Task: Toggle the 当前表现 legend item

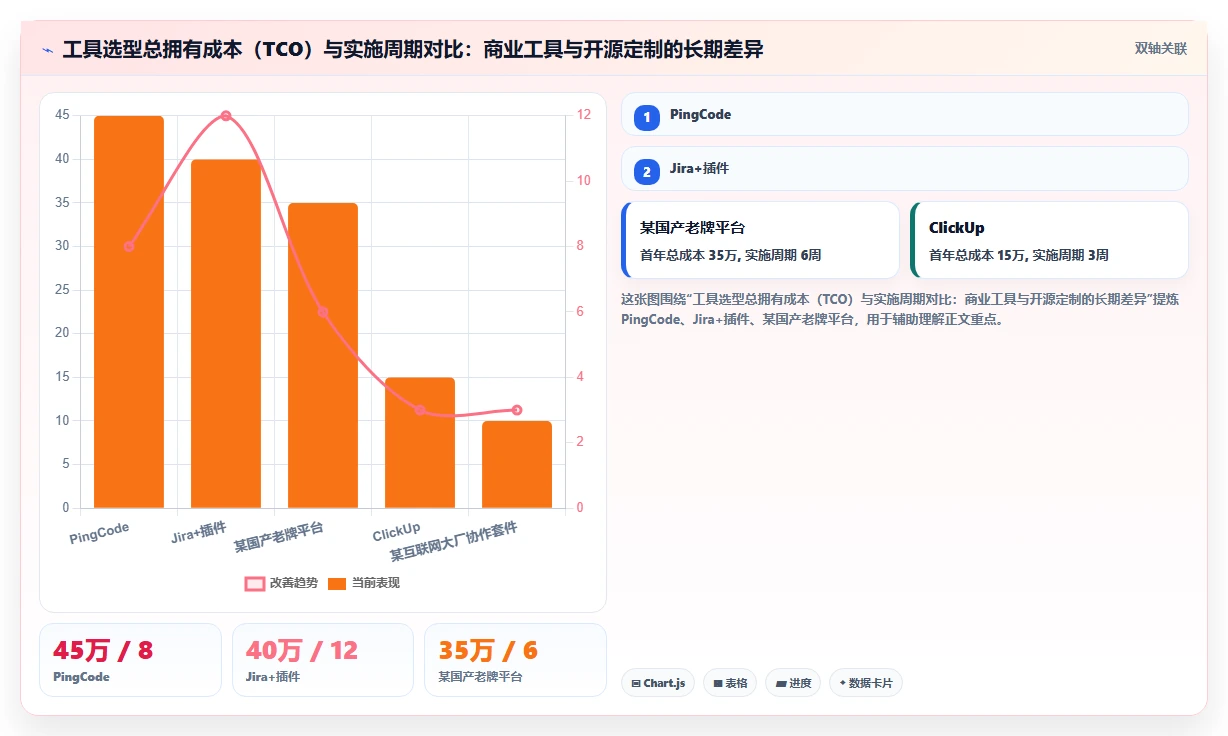Action: point(364,583)
